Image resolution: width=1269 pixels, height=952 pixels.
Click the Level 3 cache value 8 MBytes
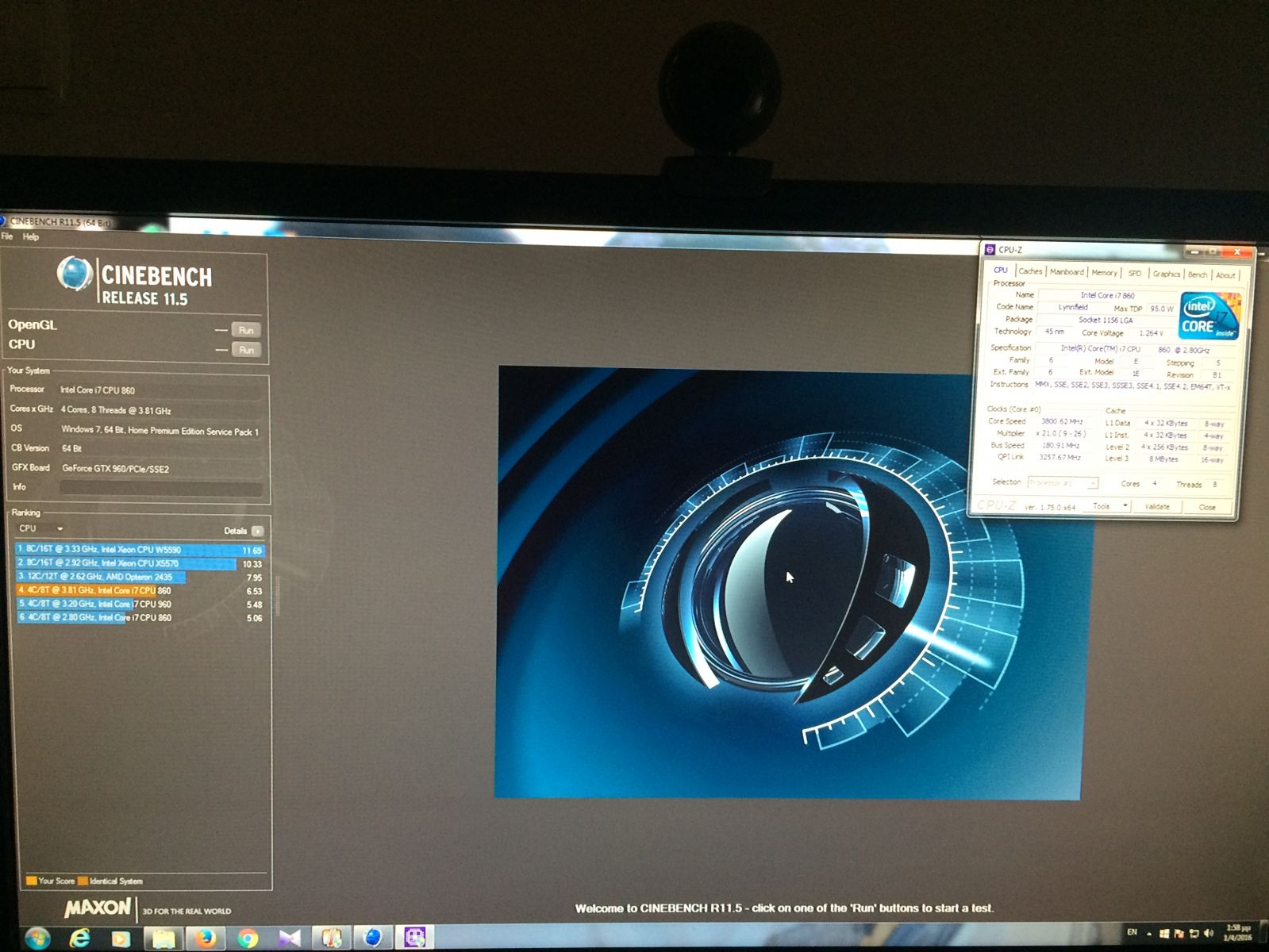tap(1163, 459)
